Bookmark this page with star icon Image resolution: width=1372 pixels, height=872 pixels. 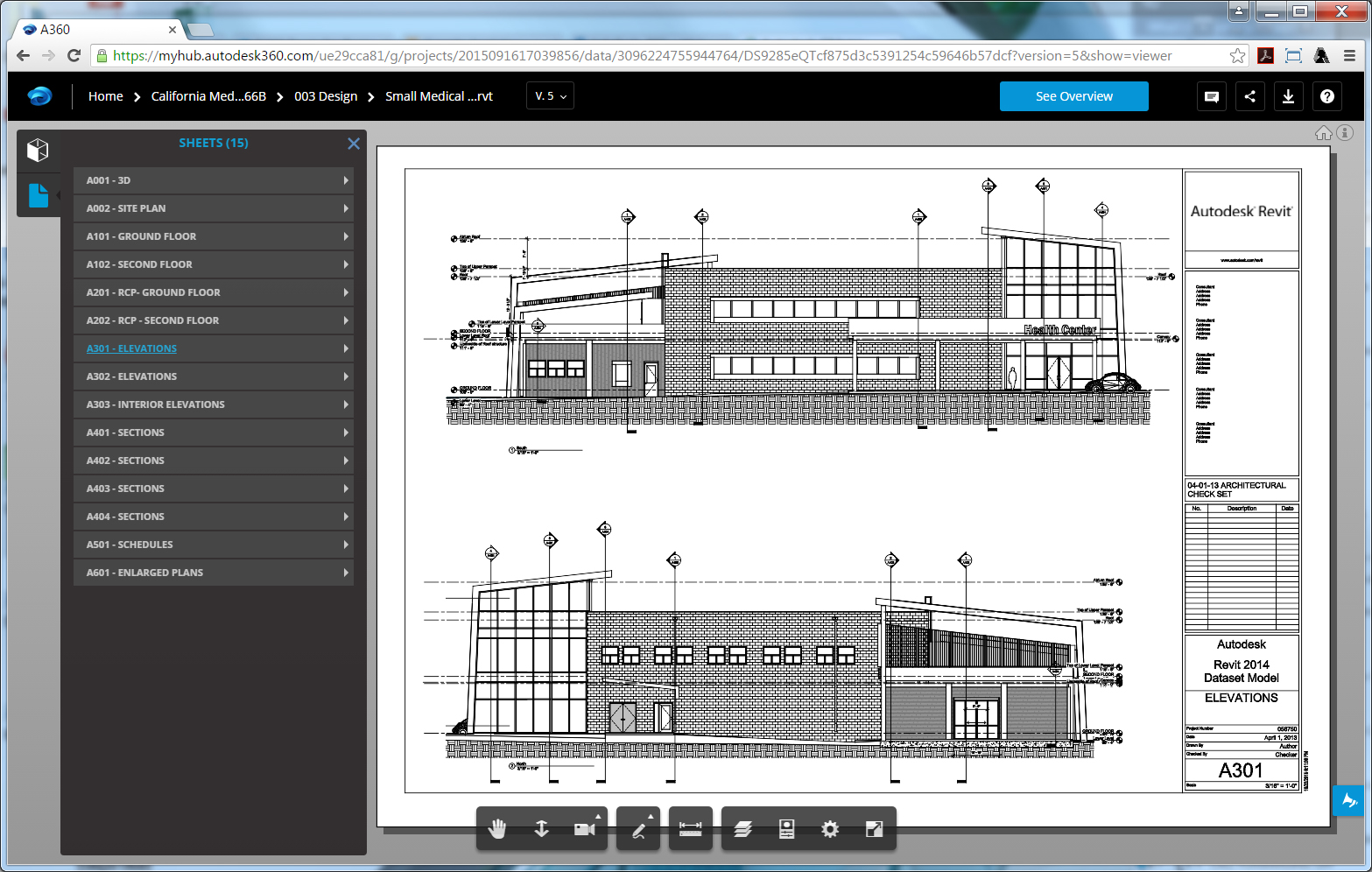pyautogui.click(x=1237, y=56)
